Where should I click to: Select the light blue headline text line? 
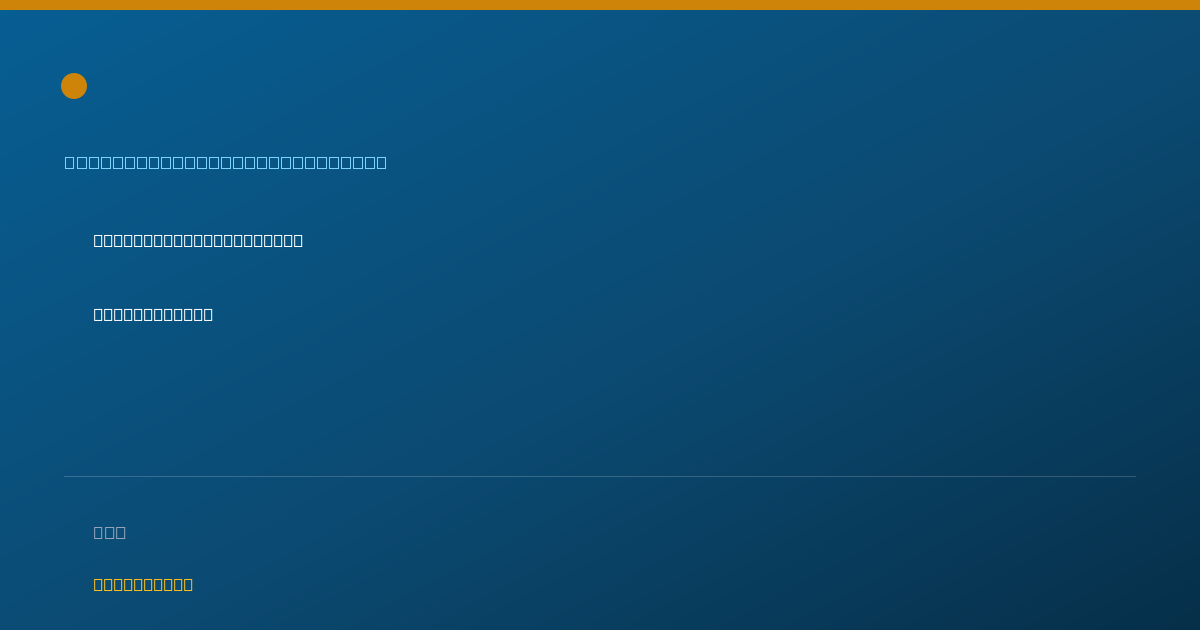pyautogui.click(x=226, y=162)
